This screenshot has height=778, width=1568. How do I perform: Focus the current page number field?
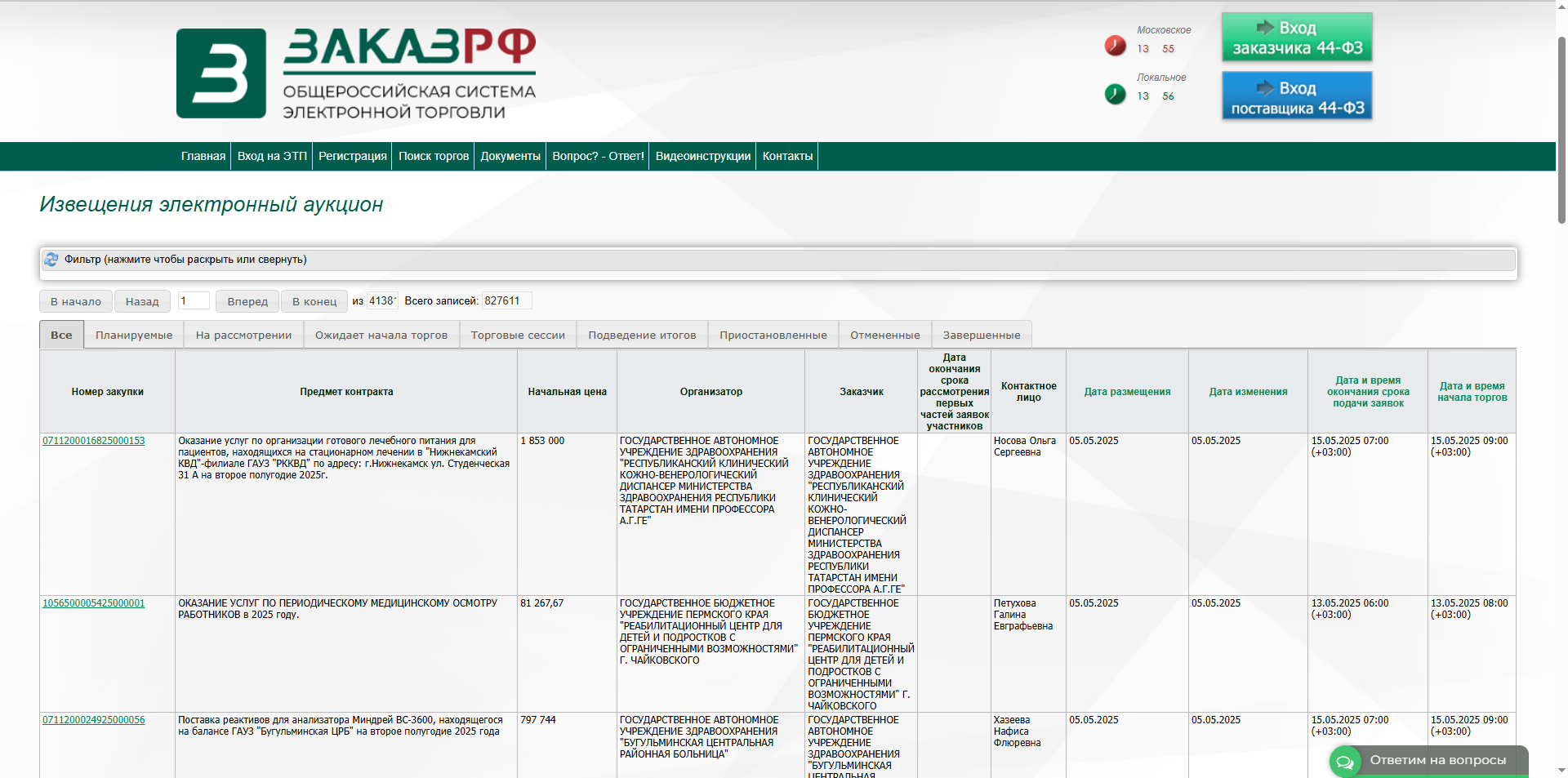pos(194,300)
